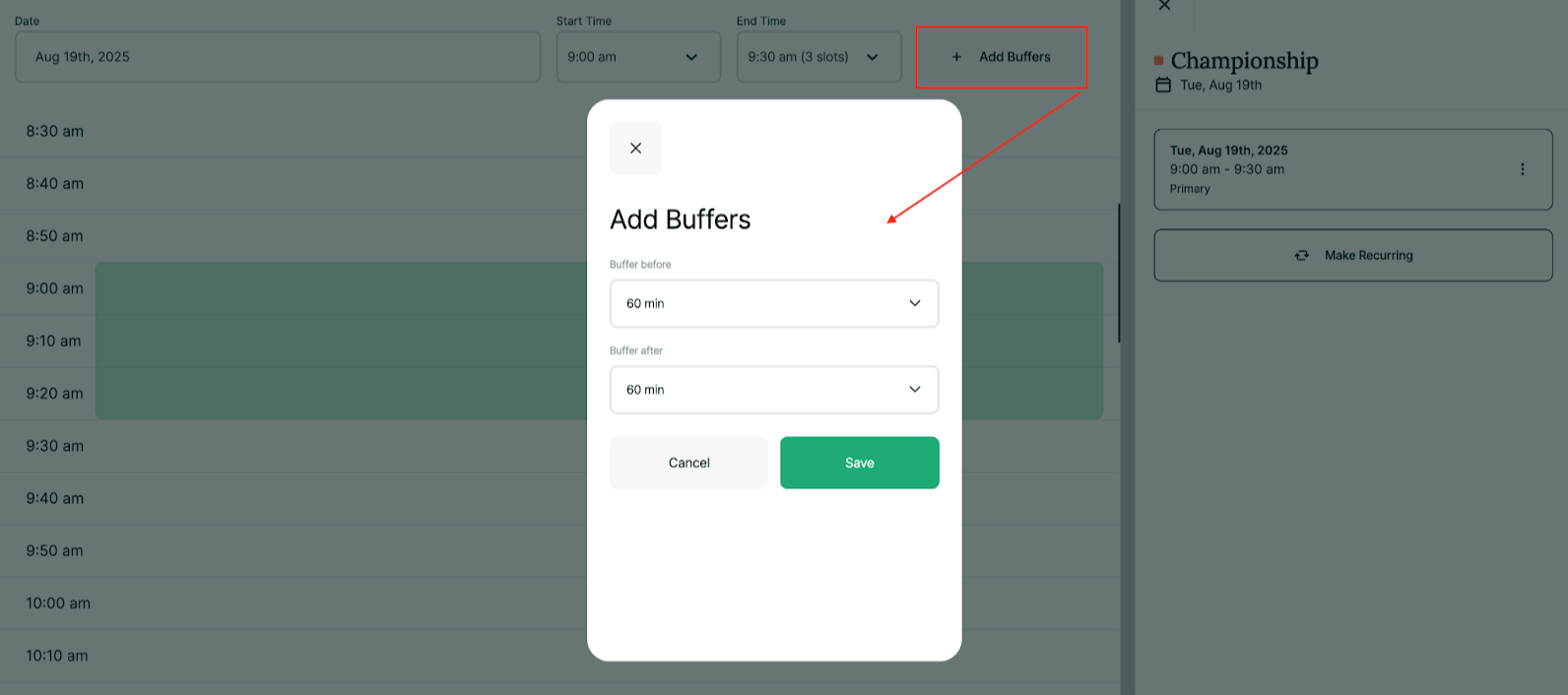The image size is (1568, 695).
Task: Close the Add Buffers dialog with X
Action: (635, 148)
